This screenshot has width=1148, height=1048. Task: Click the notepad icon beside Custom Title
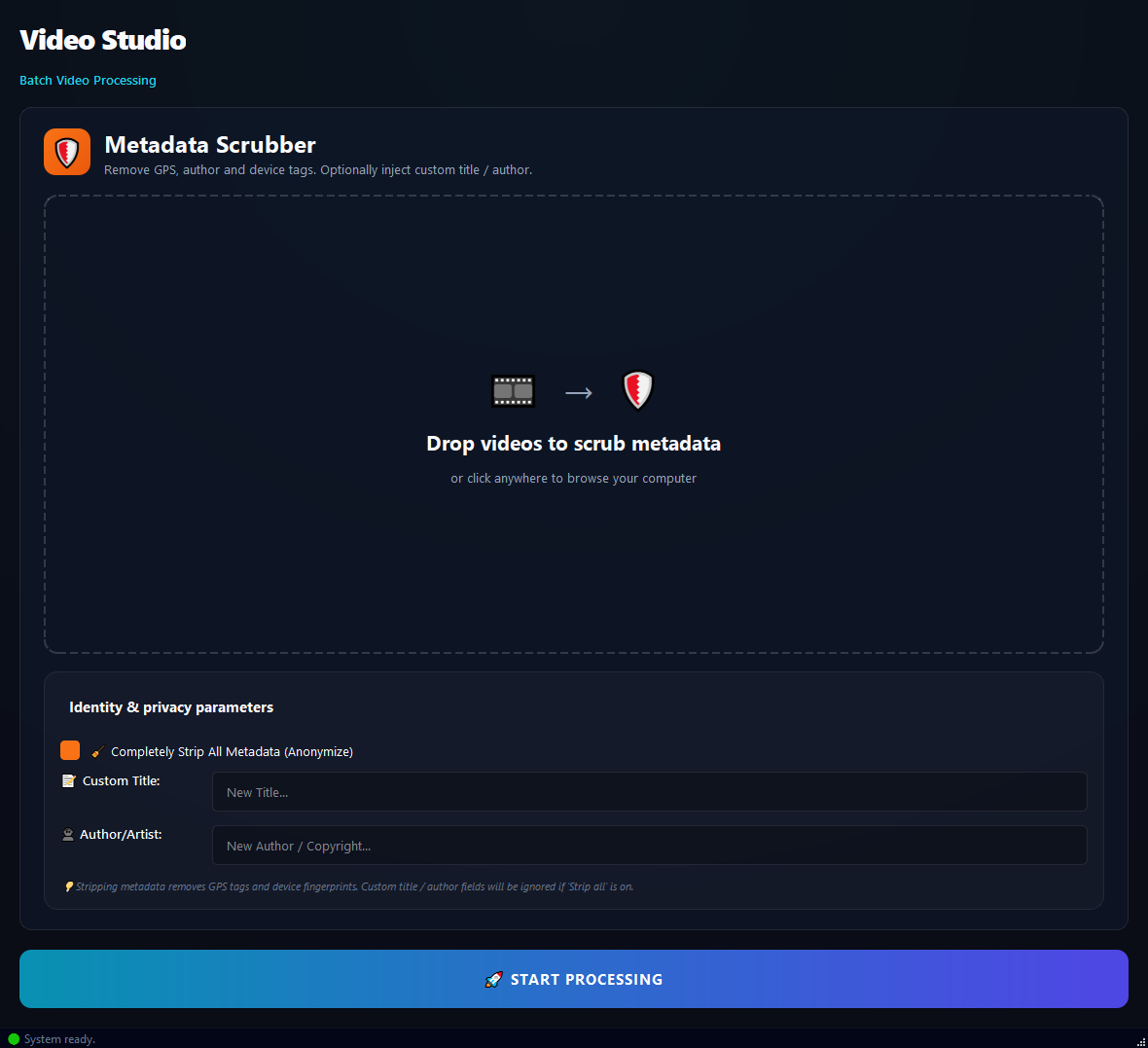[x=69, y=780]
